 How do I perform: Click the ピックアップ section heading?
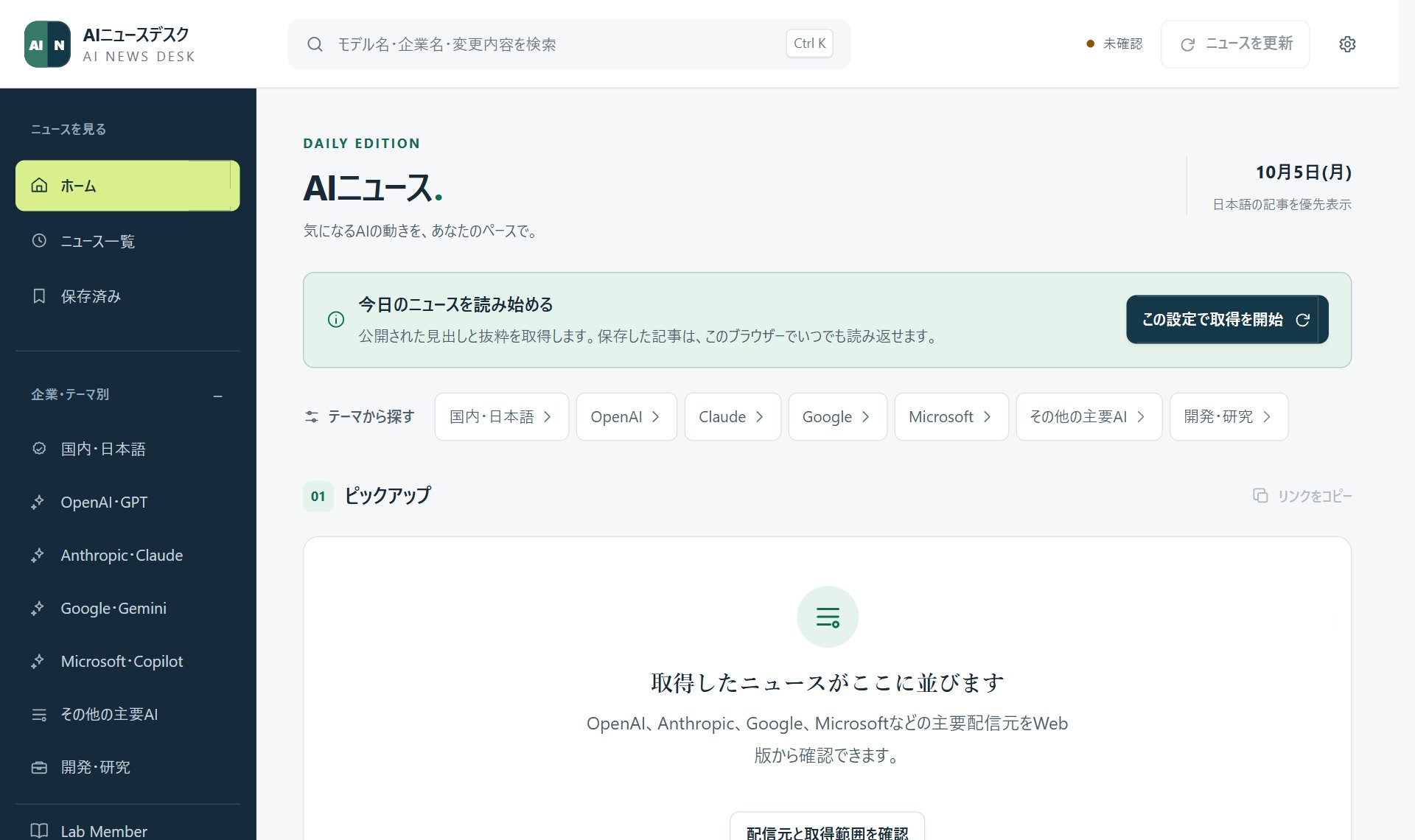388,495
